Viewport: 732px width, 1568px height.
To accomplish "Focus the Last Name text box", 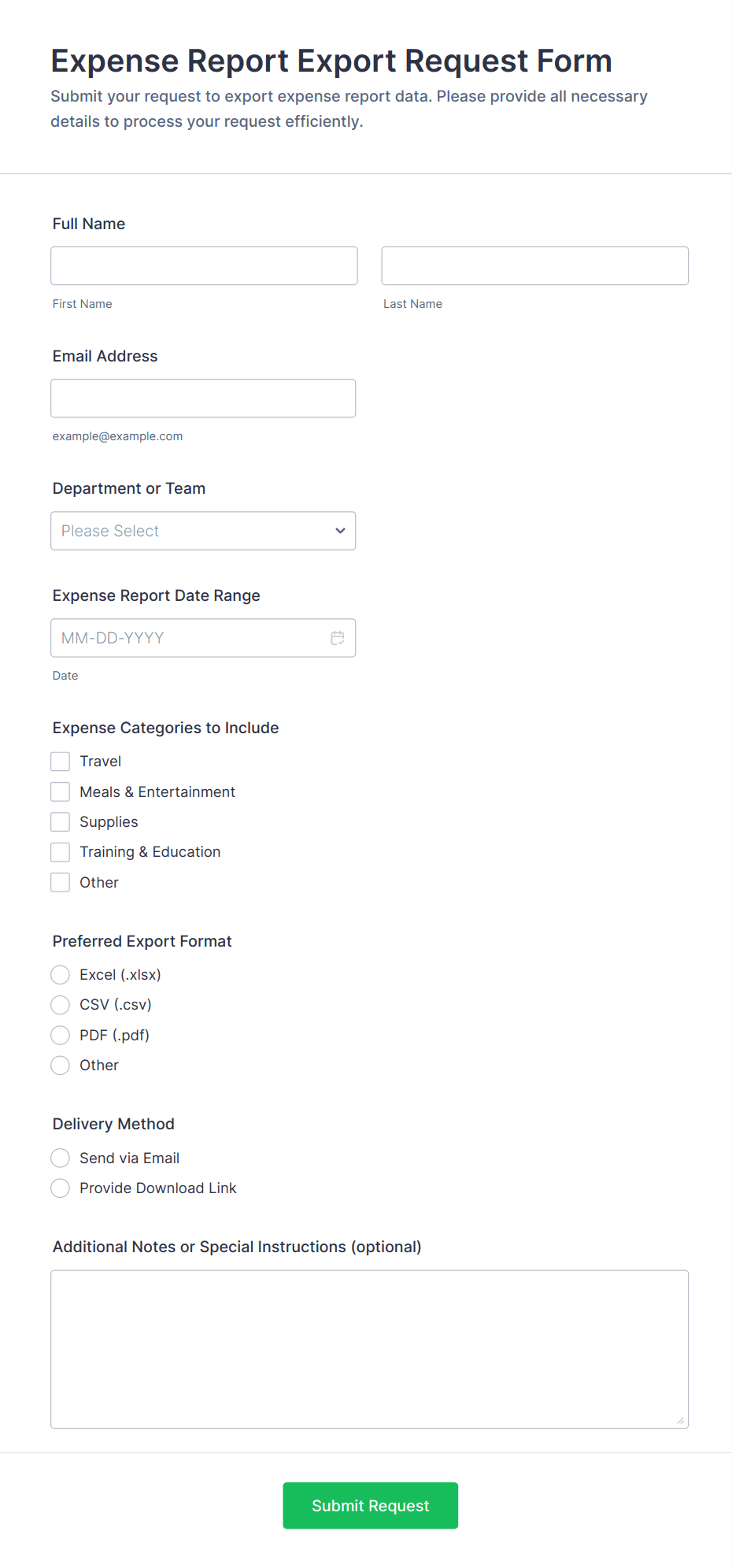I will (534, 266).
